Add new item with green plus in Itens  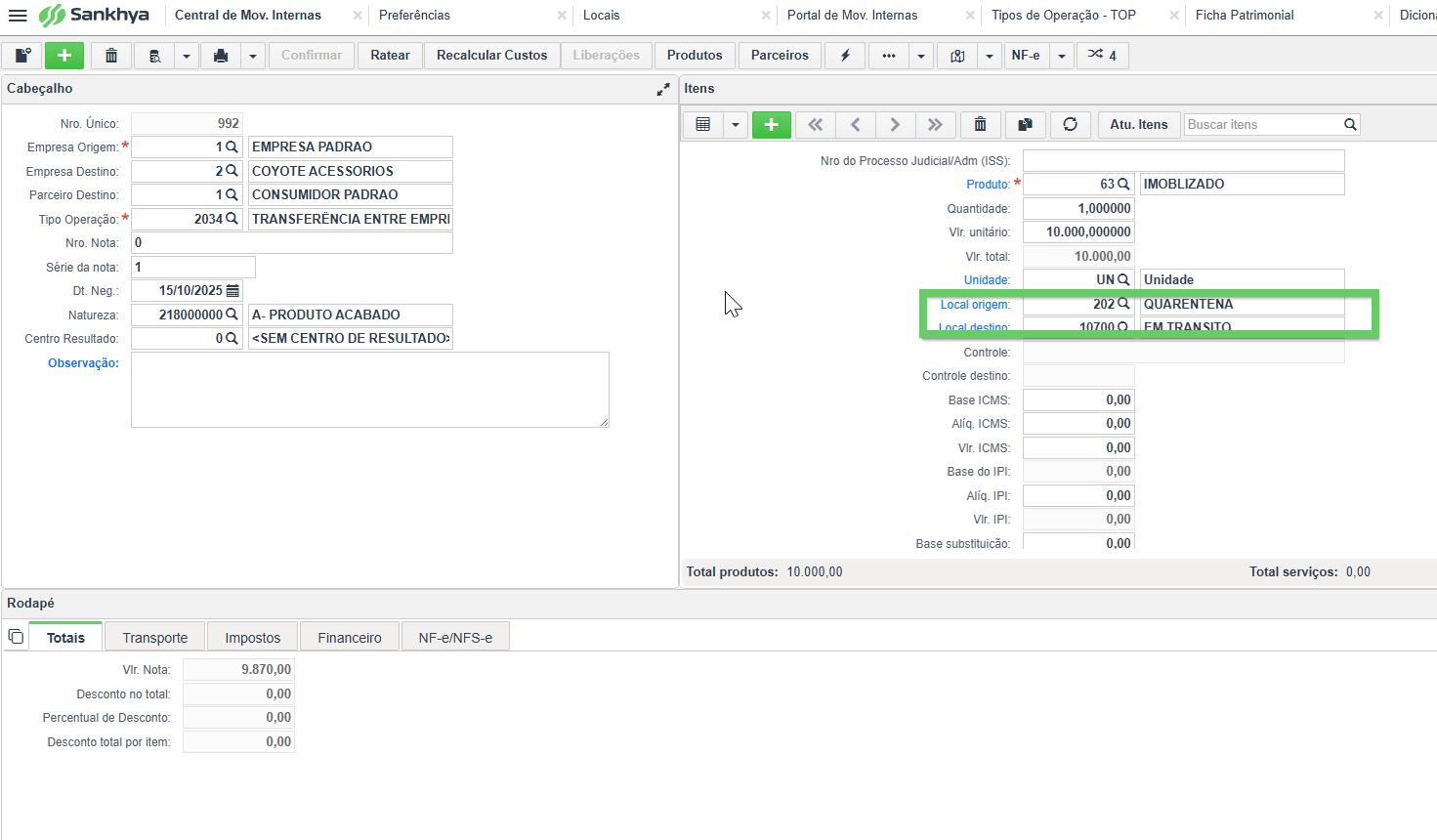pyautogui.click(x=771, y=125)
